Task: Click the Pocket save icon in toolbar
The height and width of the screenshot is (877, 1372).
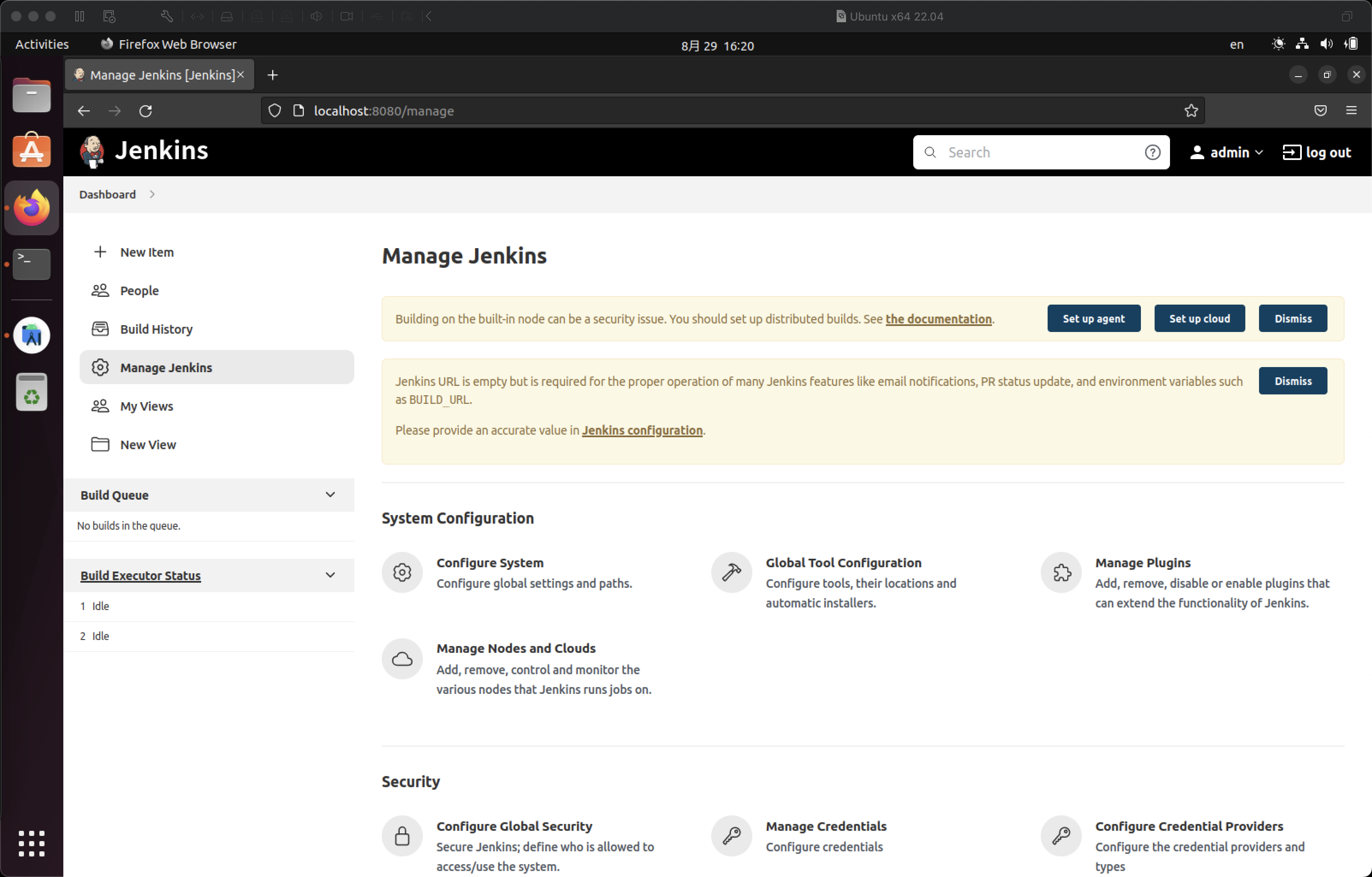Action: (1320, 110)
